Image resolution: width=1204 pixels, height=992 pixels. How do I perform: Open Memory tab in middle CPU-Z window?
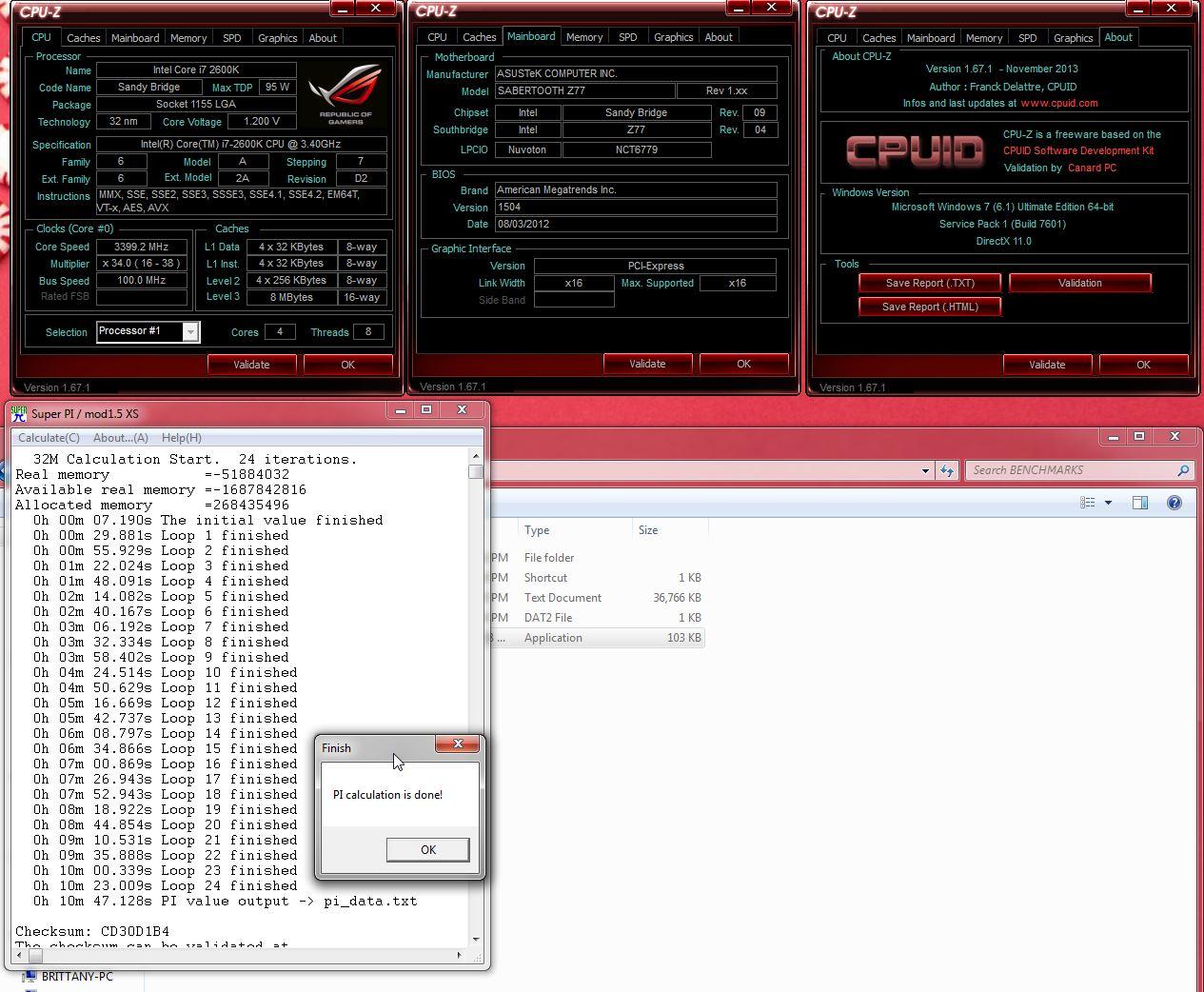pos(584,37)
